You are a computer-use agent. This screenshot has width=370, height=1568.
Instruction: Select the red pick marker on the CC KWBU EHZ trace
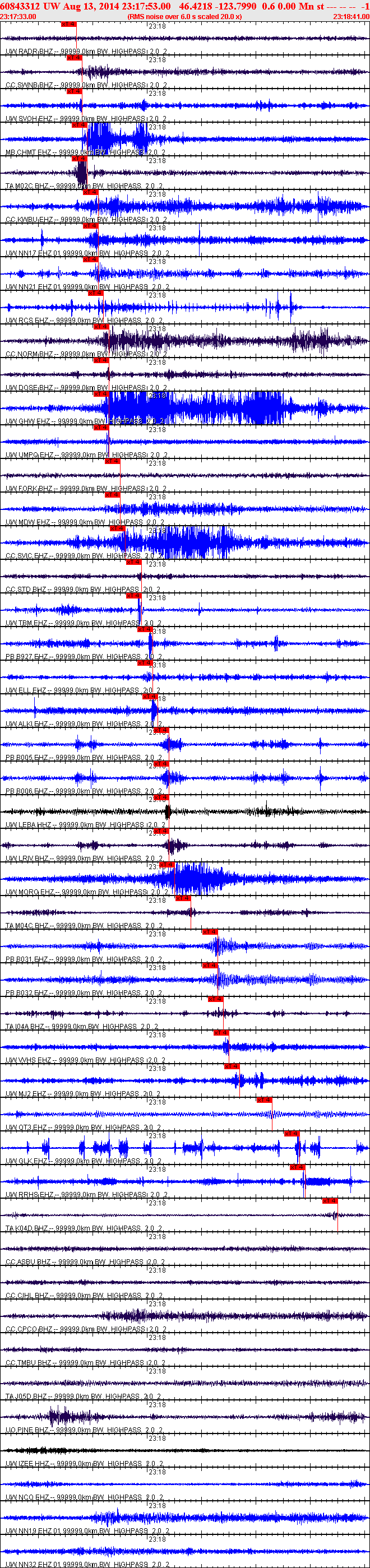[x=90, y=192]
